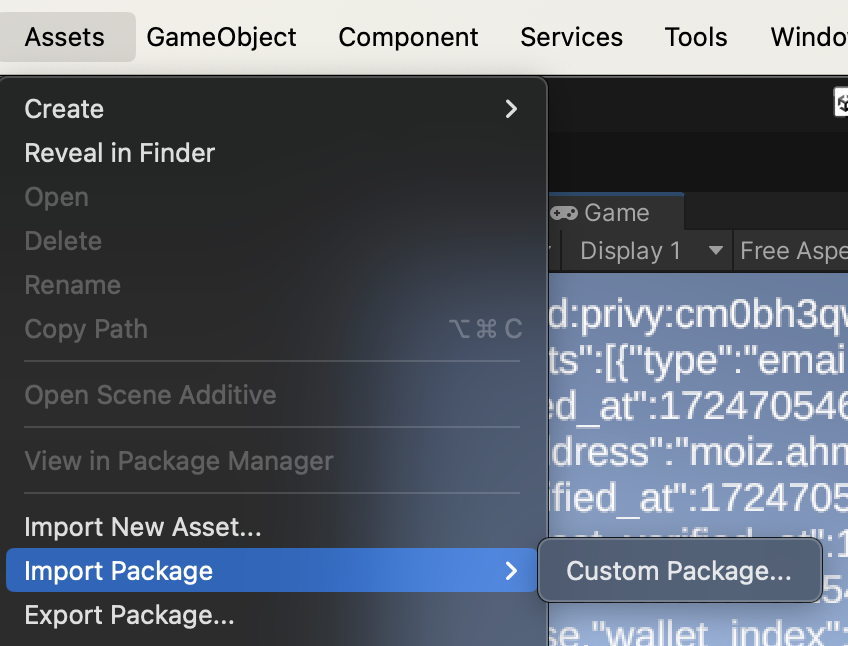Choose Reveal in Finder
The image size is (848, 646).
click(x=271, y=153)
